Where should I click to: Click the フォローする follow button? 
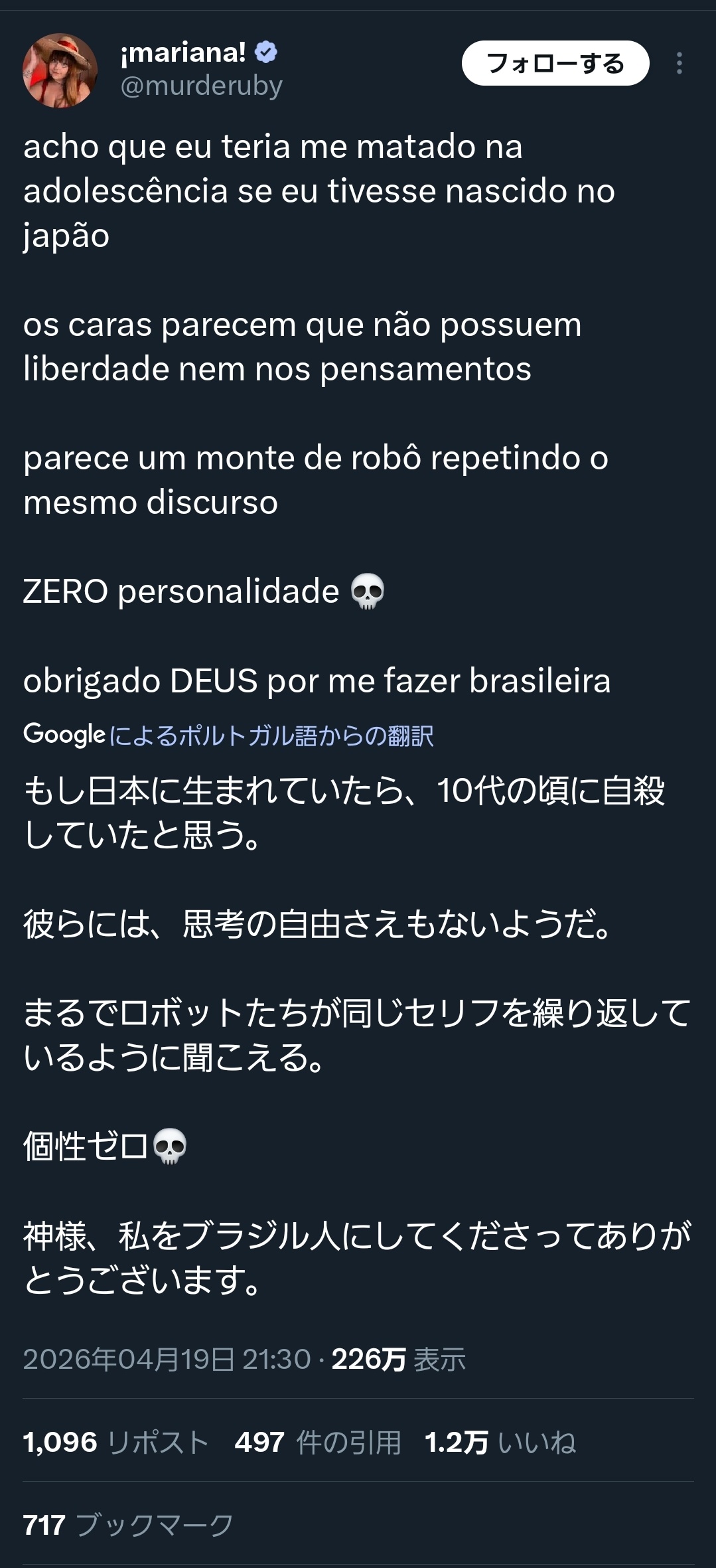click(x=555, y=63)
